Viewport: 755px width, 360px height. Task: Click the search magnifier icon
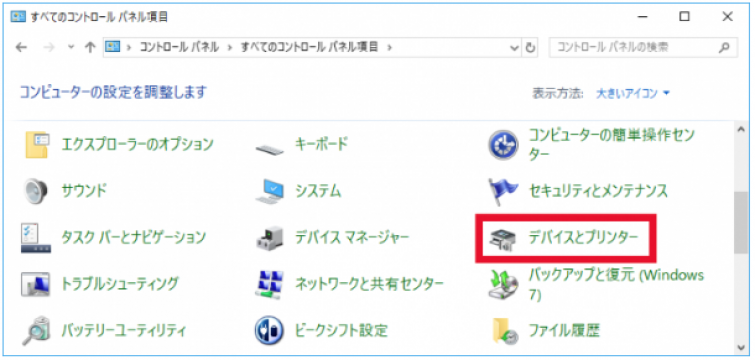click(x=724, y=47)
